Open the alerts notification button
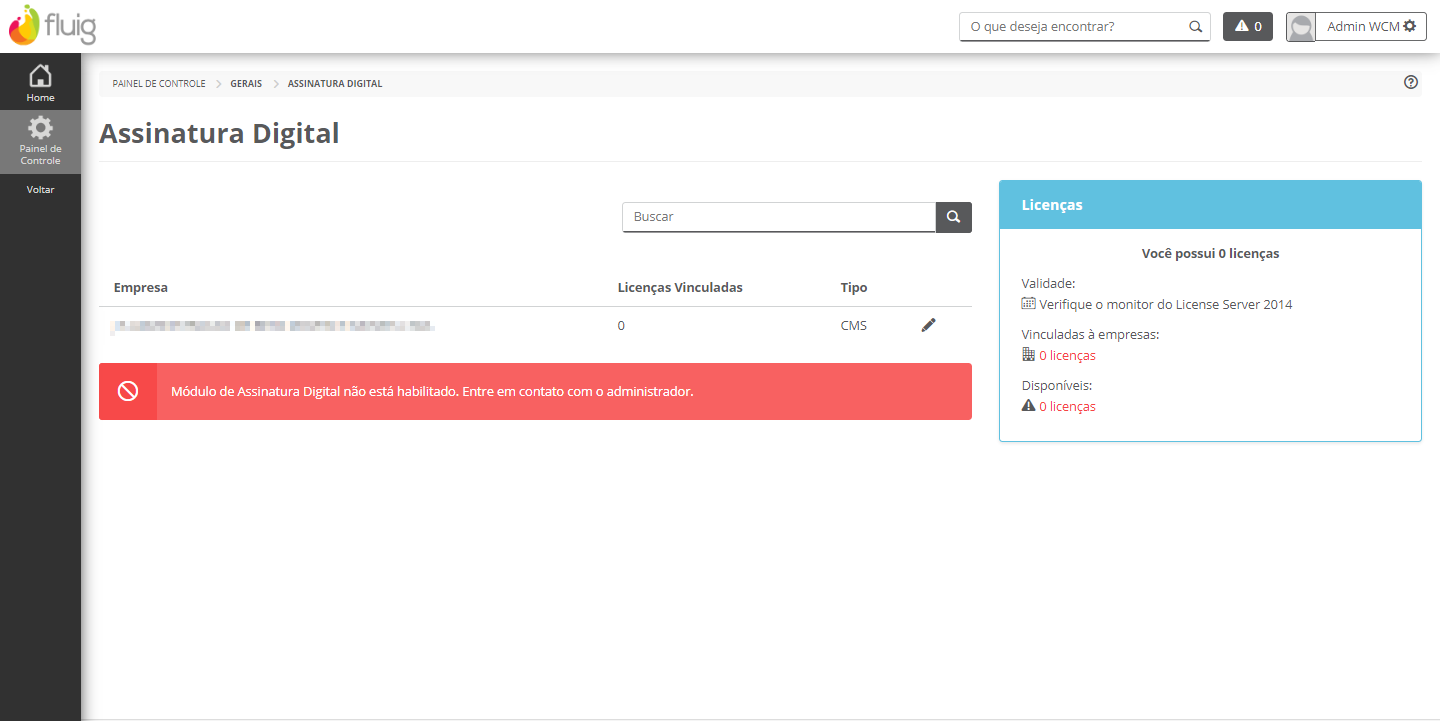The height and width of the screenshot is (721, 1440). [1248, 27]
